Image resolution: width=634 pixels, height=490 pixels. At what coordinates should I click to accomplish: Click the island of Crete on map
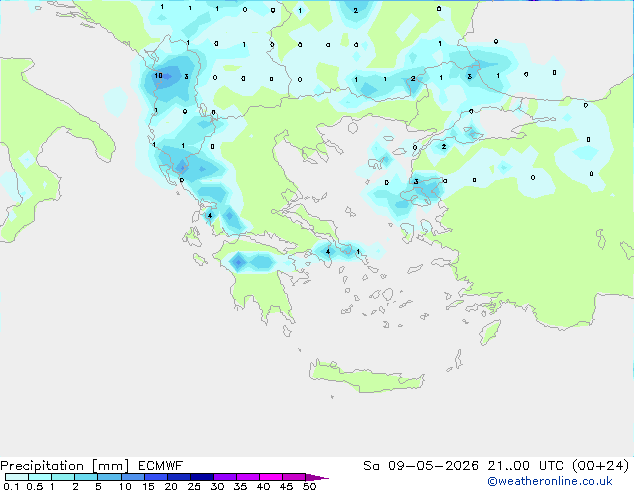tap(366, 377)
